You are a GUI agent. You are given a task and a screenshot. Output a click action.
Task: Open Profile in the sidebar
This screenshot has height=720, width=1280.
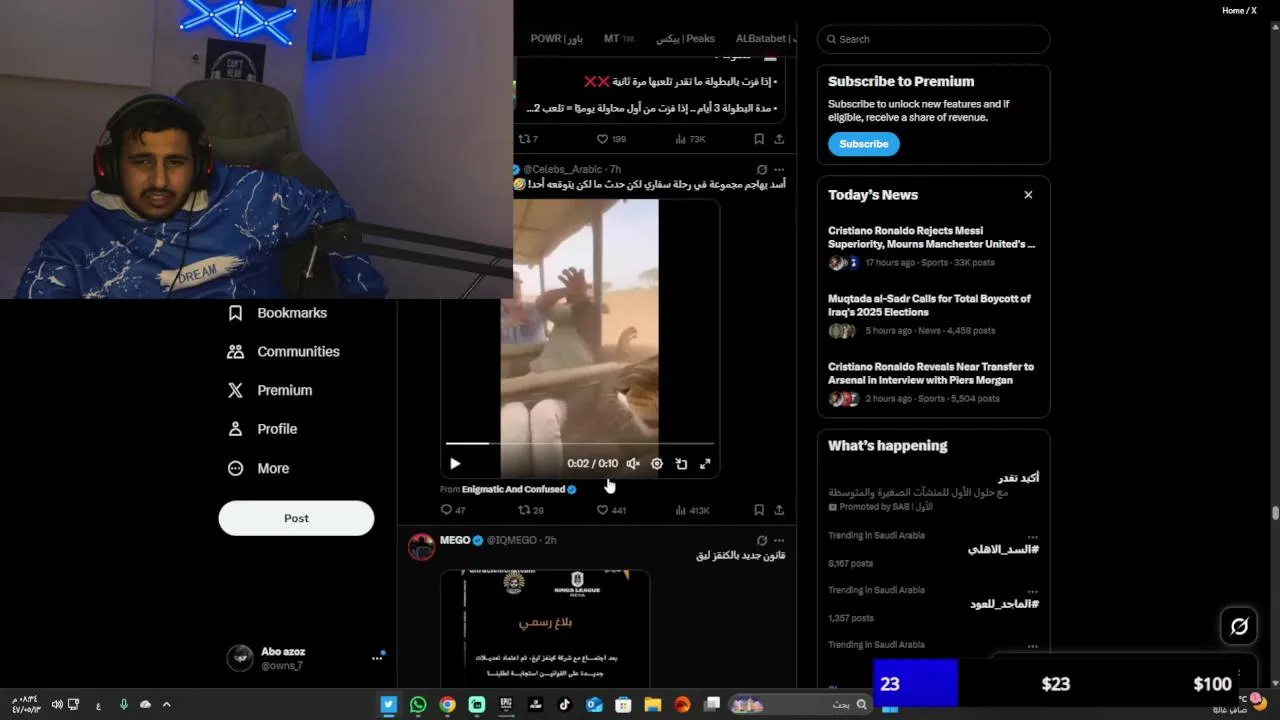pyautogui.click(x=263, y=429)
